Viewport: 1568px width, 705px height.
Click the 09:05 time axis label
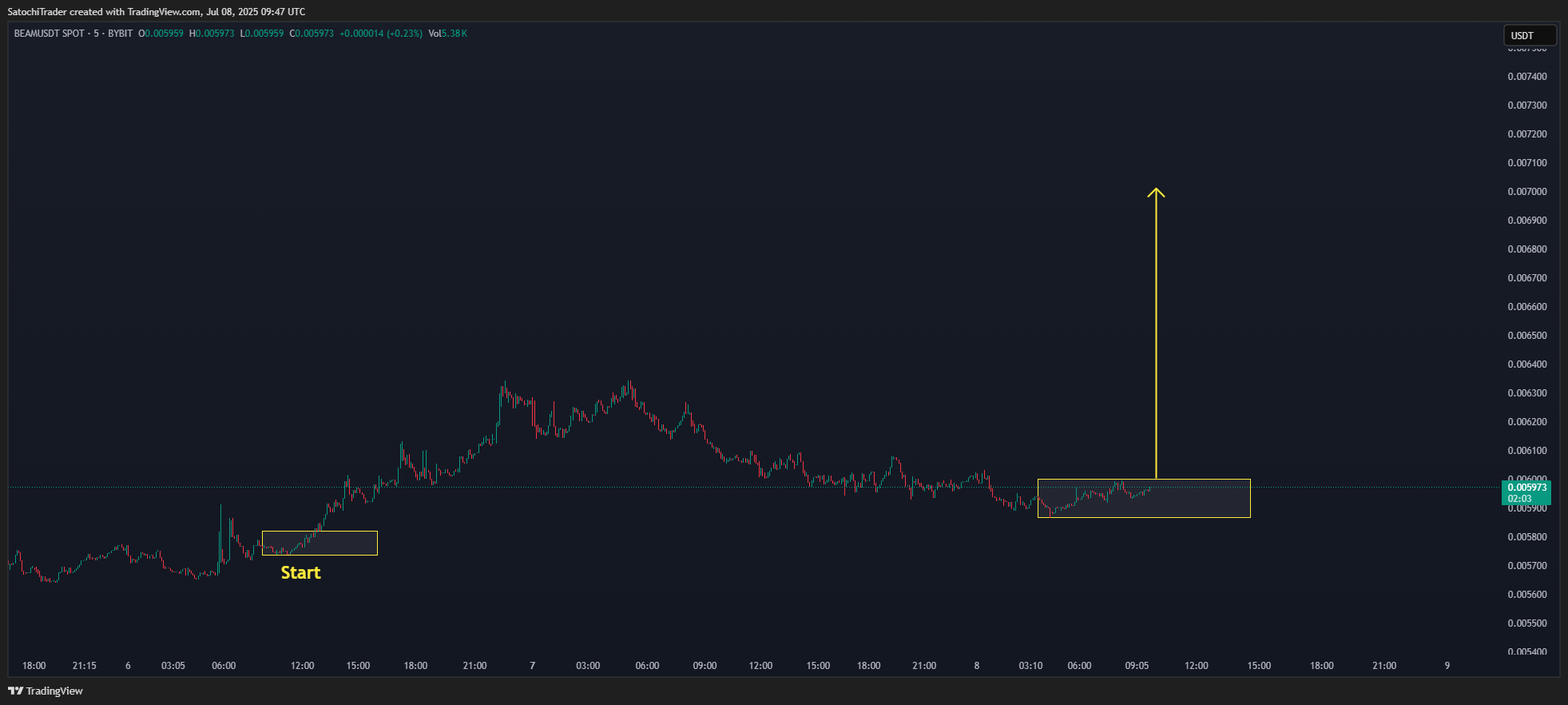pos(1137,666)
